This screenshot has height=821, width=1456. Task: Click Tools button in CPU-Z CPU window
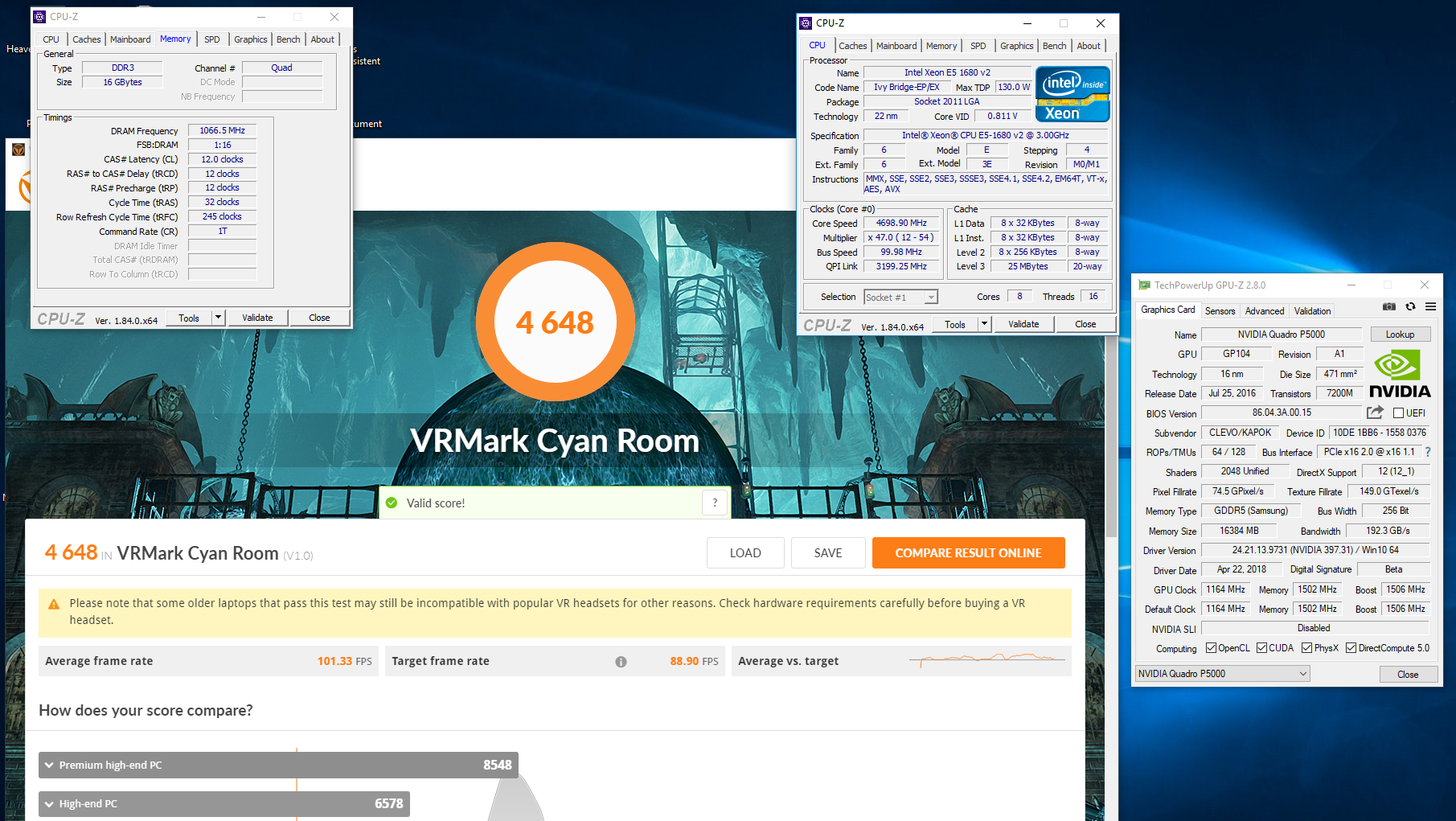955,324
